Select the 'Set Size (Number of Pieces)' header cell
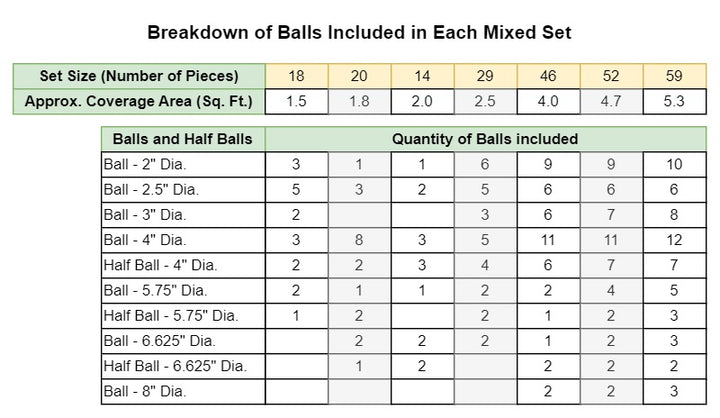Viewport: 720px width, 418px height. coord(139,76)
